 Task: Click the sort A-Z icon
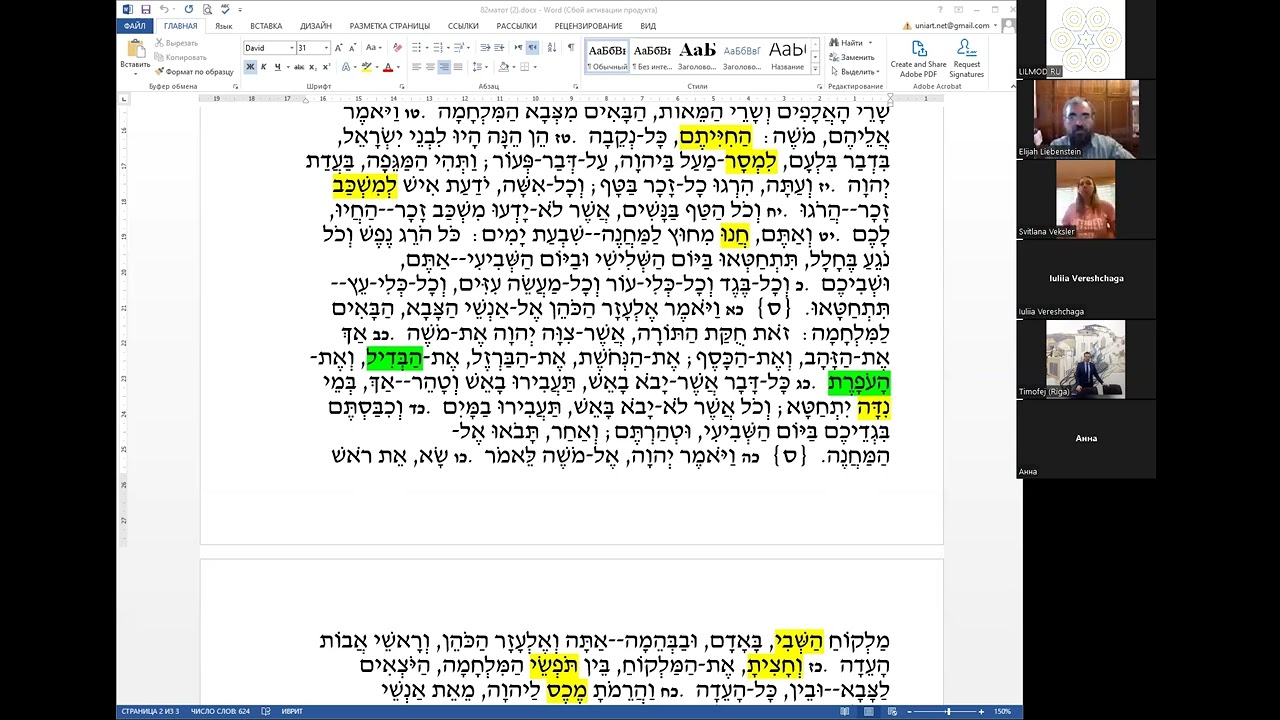pyautogui.click(x=553, y=48)
